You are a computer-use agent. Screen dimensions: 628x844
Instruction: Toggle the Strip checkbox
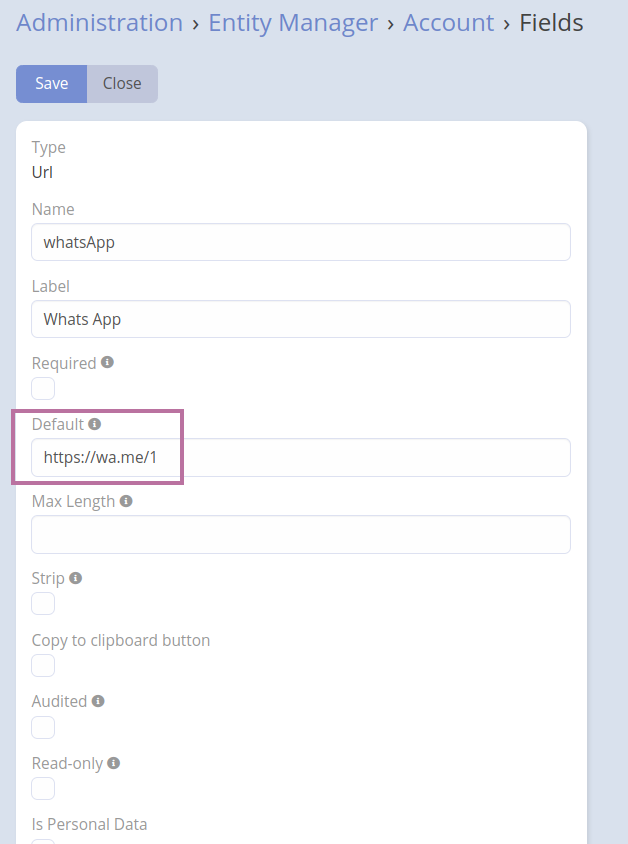(x=43, y=603)
